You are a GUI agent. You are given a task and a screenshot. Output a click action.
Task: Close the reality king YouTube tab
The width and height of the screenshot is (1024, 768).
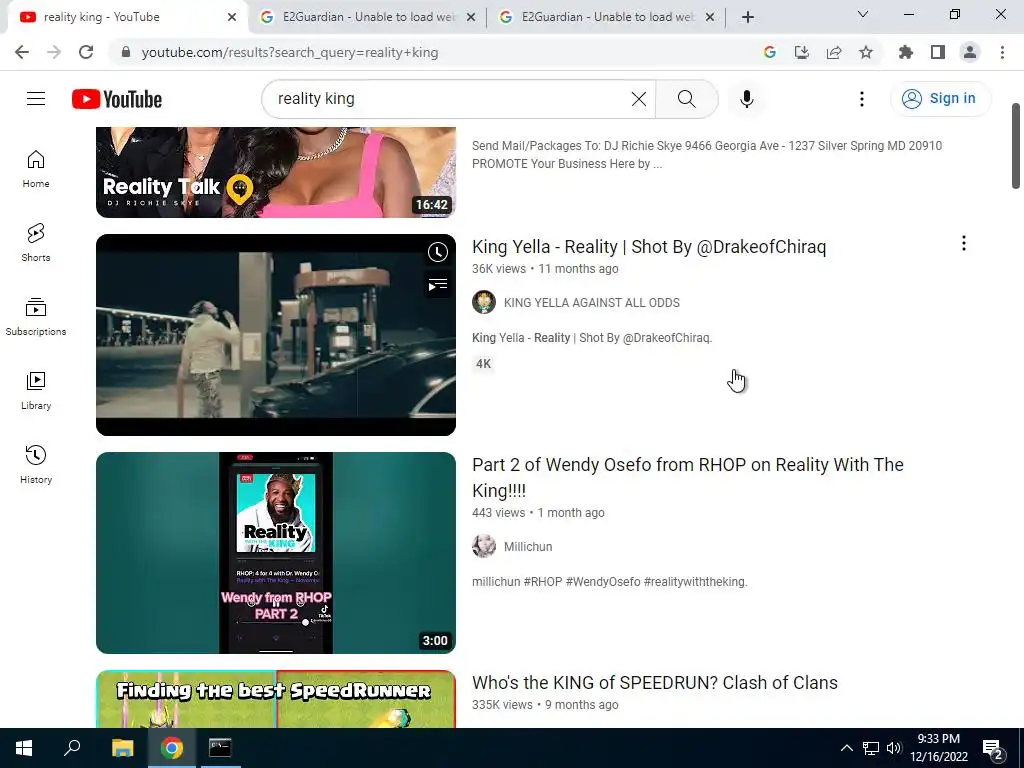click(232, 17)
